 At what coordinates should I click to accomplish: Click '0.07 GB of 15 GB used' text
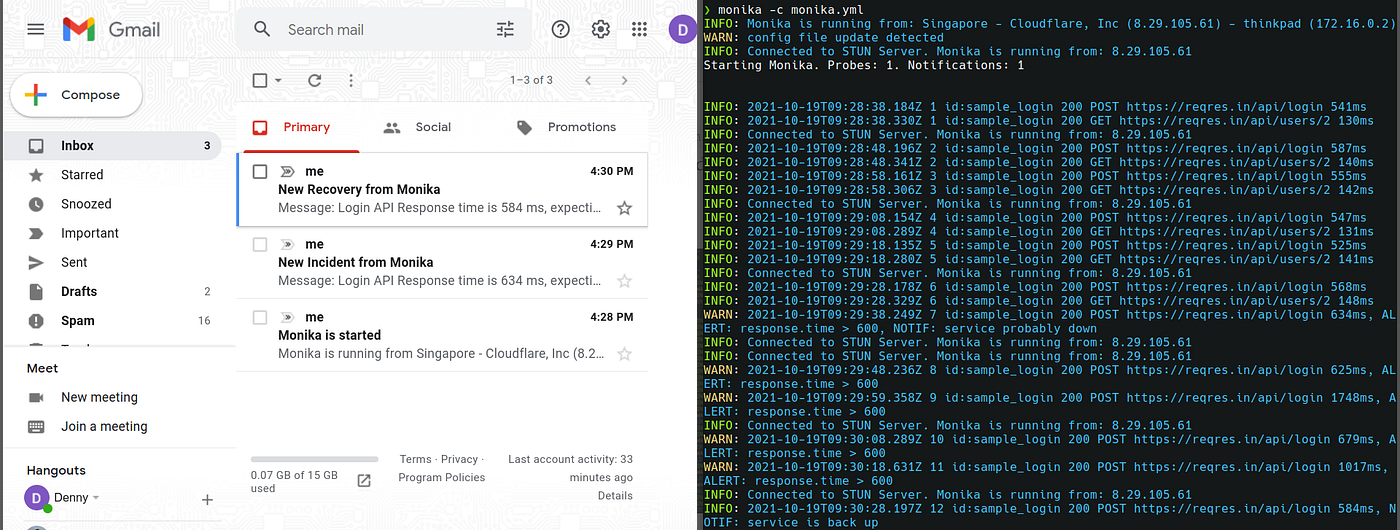point(294,481)
